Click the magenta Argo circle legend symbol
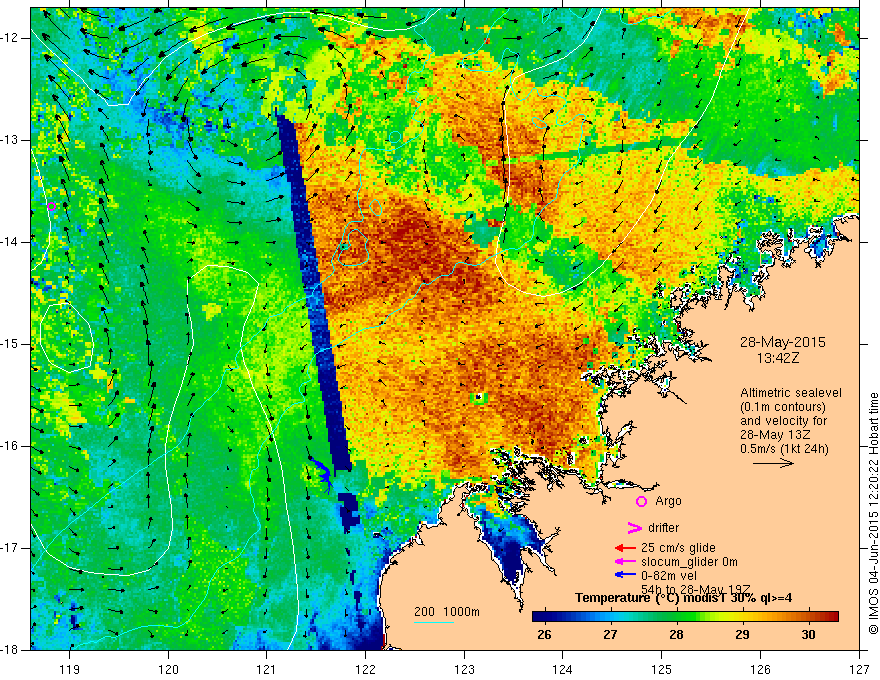The height and width of the screenshot is (680, 880). pyautogui.click(x=641, y=501)
